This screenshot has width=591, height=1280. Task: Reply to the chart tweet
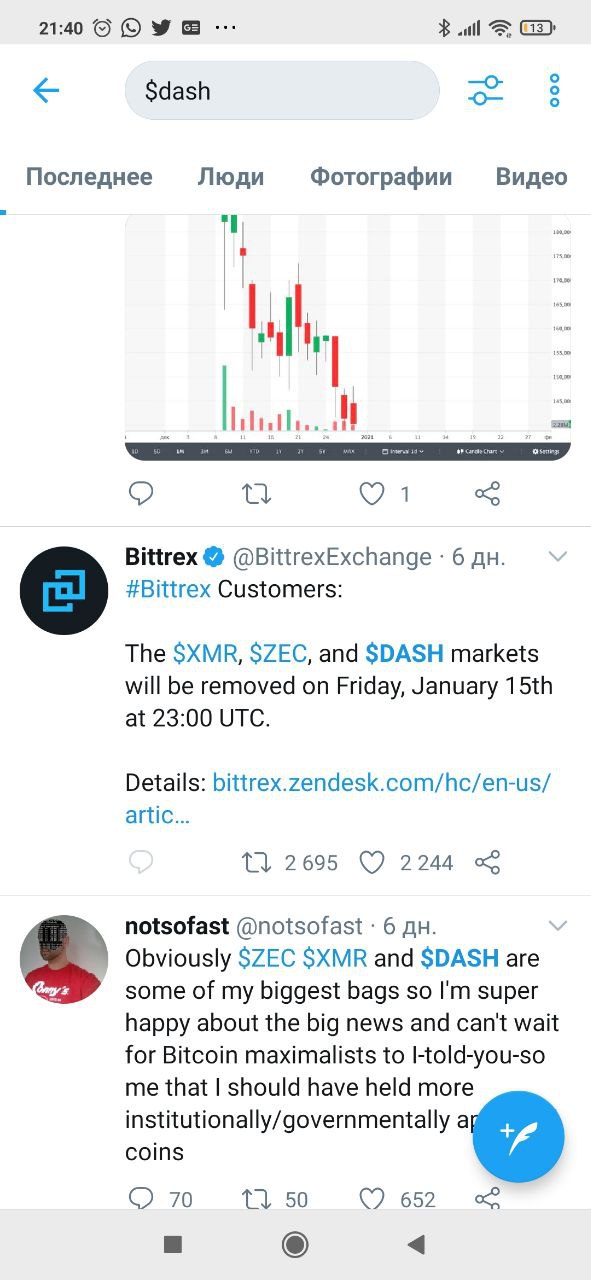[x=142, y=493]
